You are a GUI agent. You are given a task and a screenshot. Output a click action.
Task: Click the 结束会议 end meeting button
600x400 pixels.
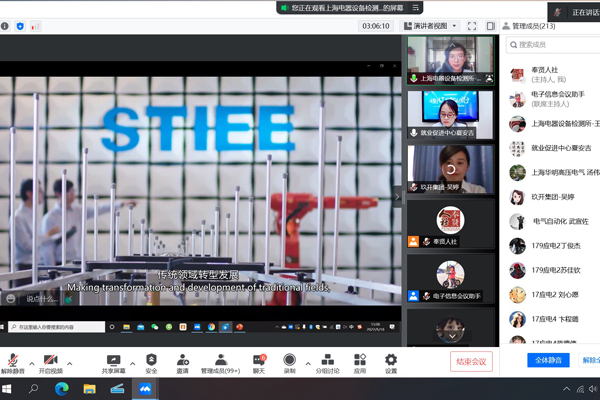(471, 362)
